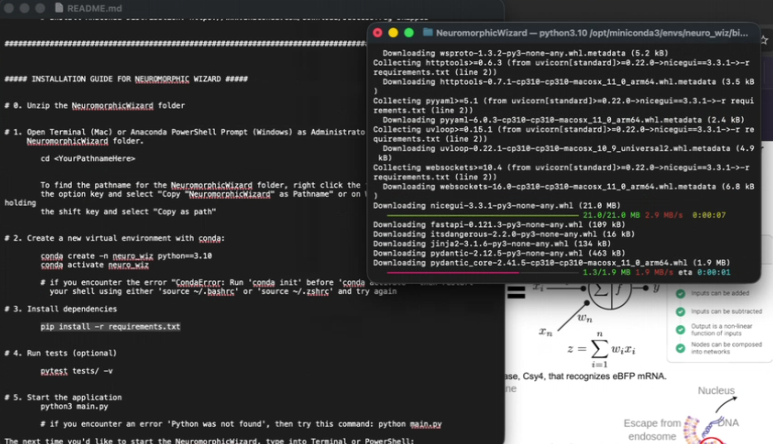Image resolution: width=773 pixels, height=444 pixels.
Task: Click '# 0. Unzip the NeuromorphicWizard folder' line
Action: pos(95,105)
